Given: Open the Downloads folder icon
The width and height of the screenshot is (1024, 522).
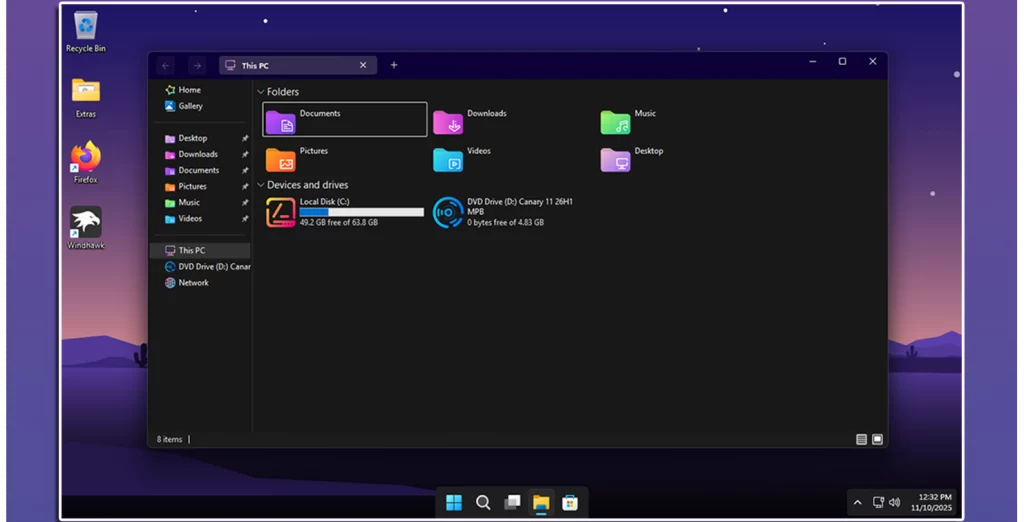Looking at the screenshot, I should point(448,122).
